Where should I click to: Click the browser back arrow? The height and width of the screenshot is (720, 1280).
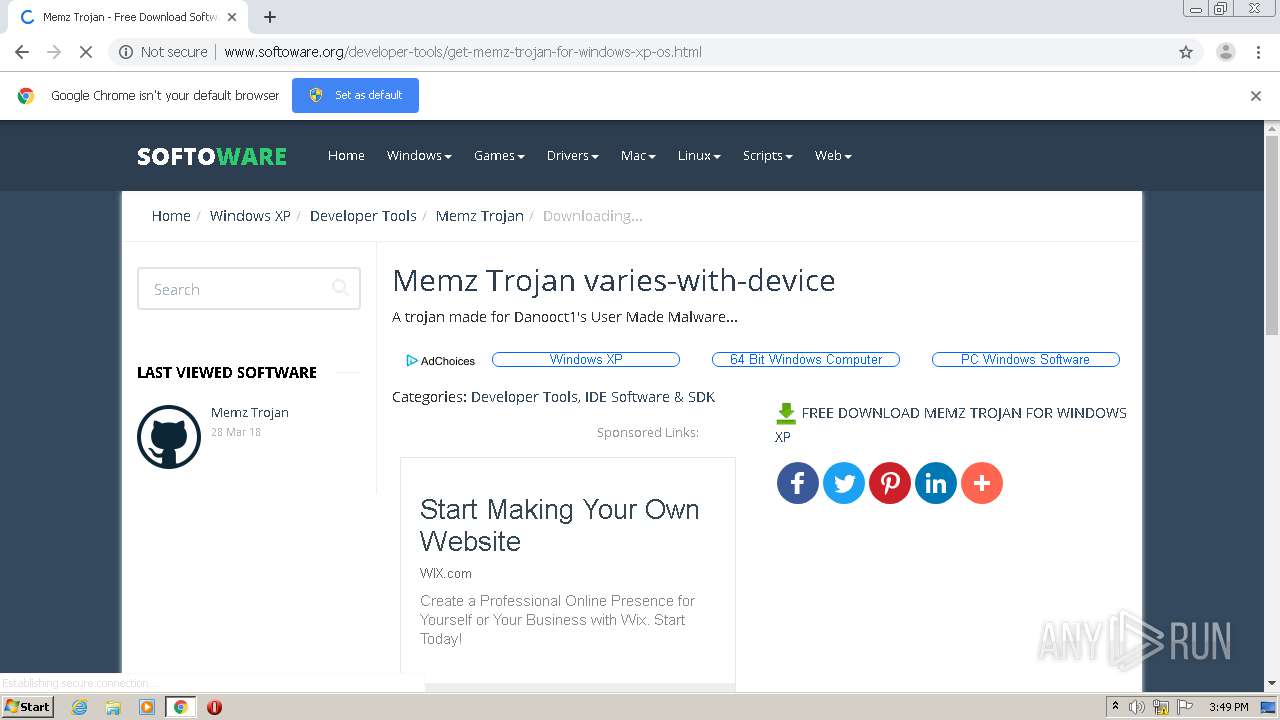22,52
